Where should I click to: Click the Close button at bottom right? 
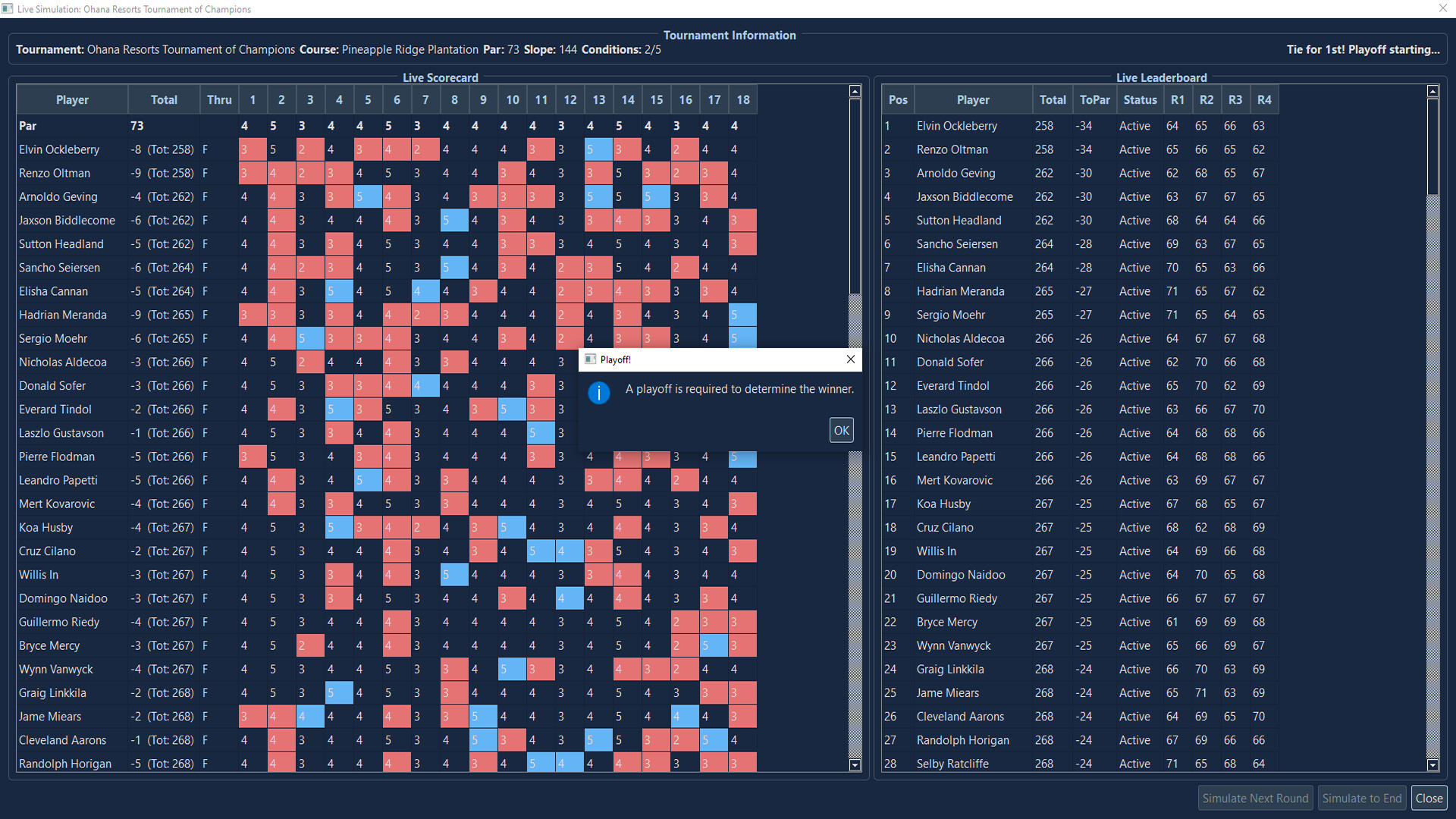(x=1429, y=798)
